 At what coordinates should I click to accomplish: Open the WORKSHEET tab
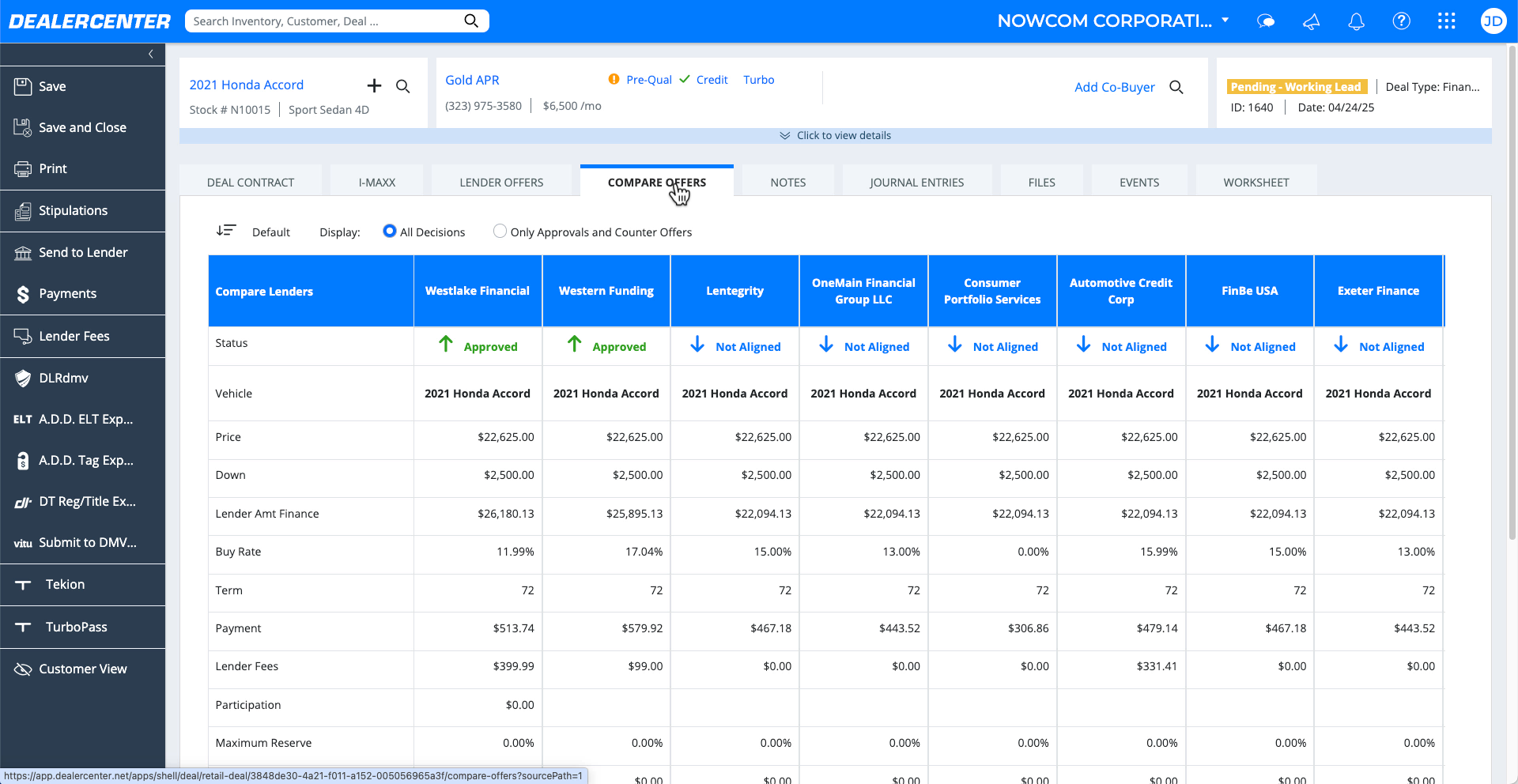click(1256, 183)
